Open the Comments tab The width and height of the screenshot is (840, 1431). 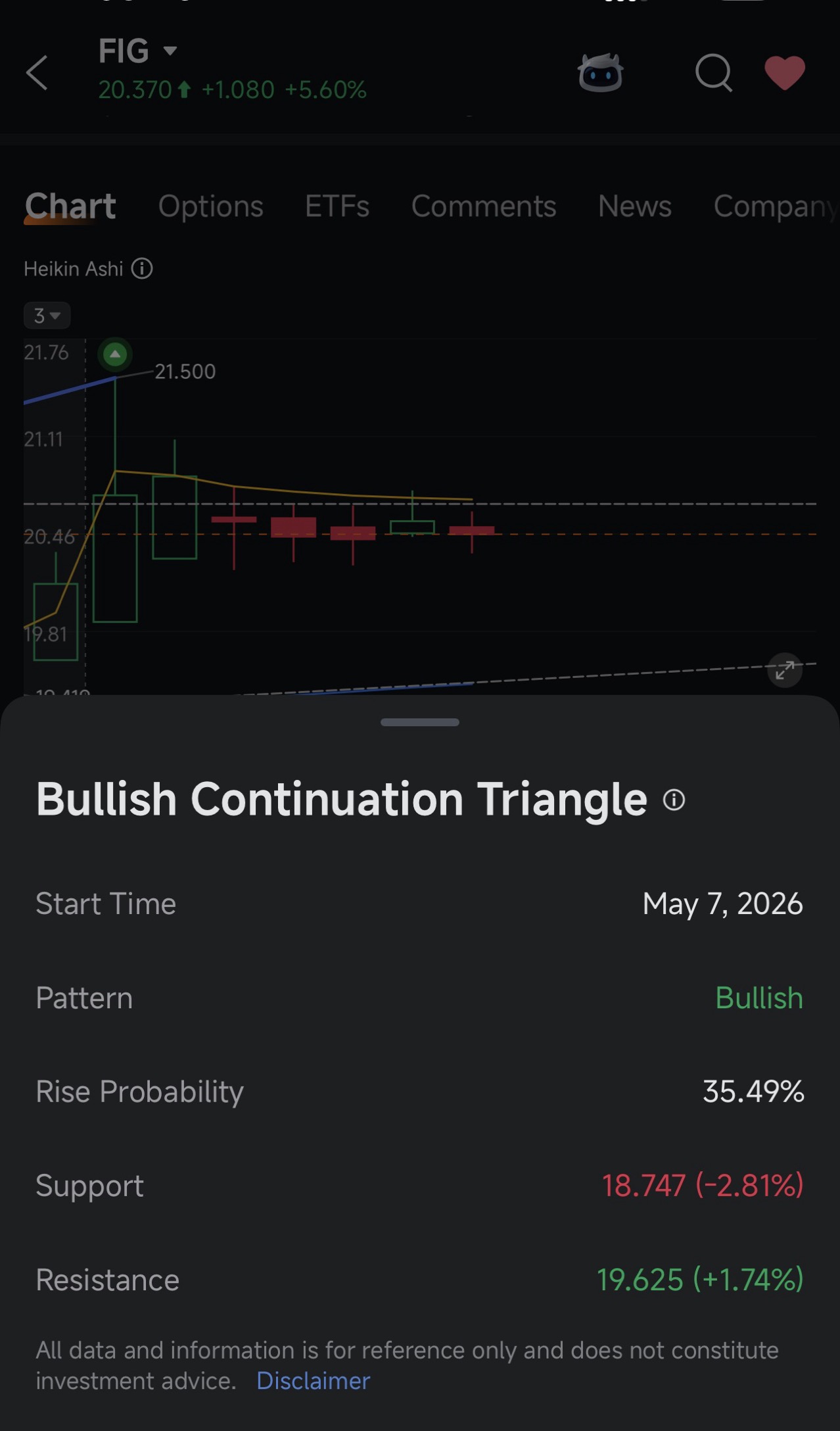click(x=484, y=206)
